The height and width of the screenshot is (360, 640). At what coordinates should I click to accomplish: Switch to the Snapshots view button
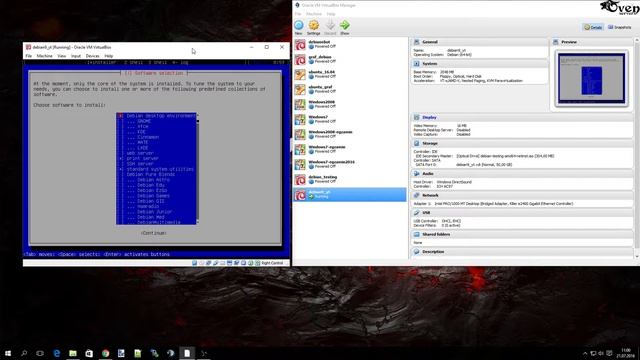(620, 27)
